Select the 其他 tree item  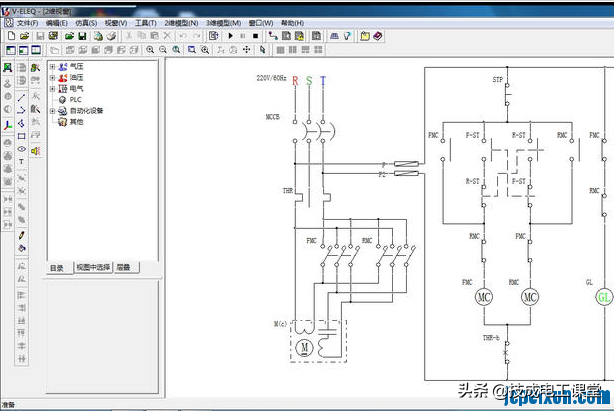tap(76, 122)
